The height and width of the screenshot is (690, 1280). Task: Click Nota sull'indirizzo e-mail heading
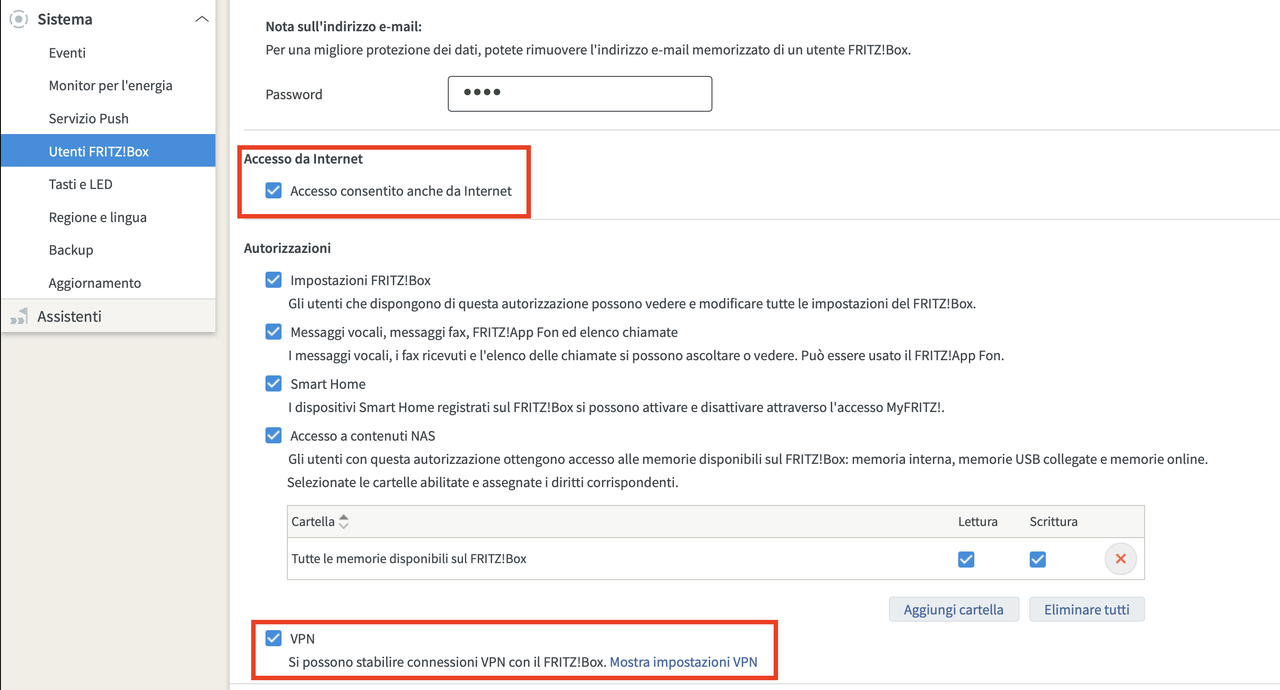coord(344,27)
